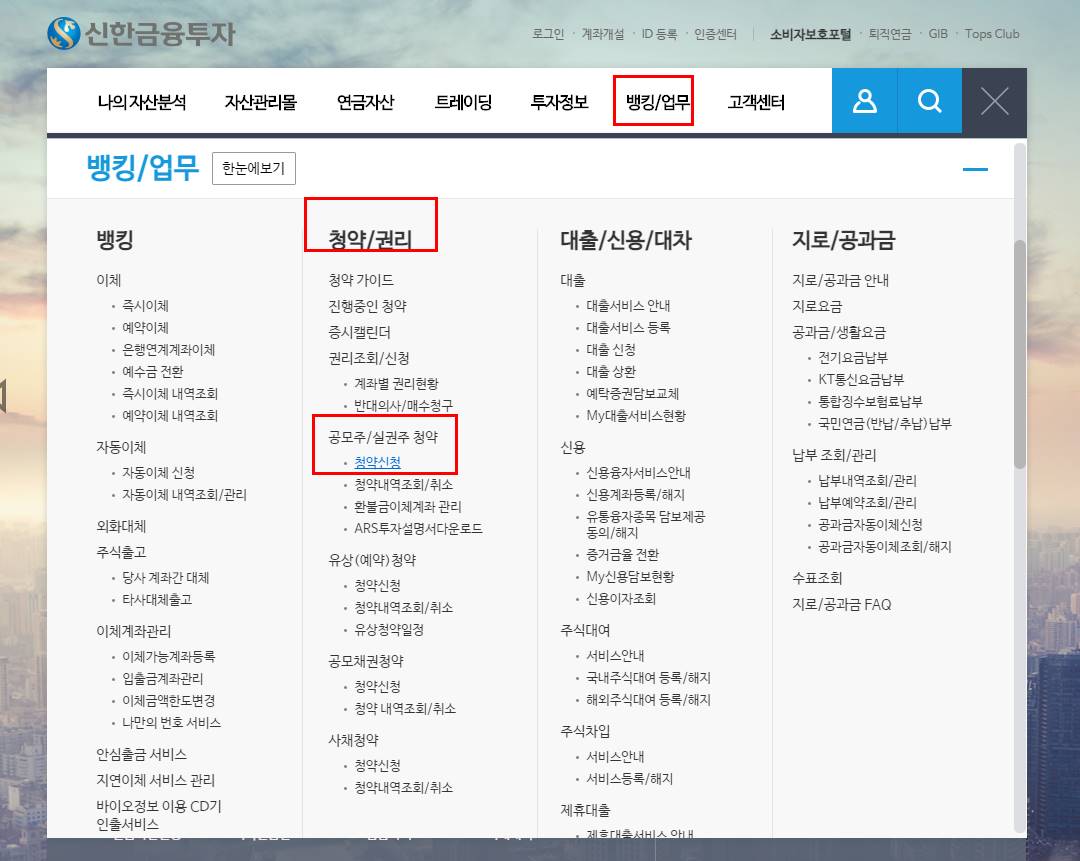The image size is (1080, 861).
Task: Open the user profile icon in the navigation bar
Action: [864, 100]
